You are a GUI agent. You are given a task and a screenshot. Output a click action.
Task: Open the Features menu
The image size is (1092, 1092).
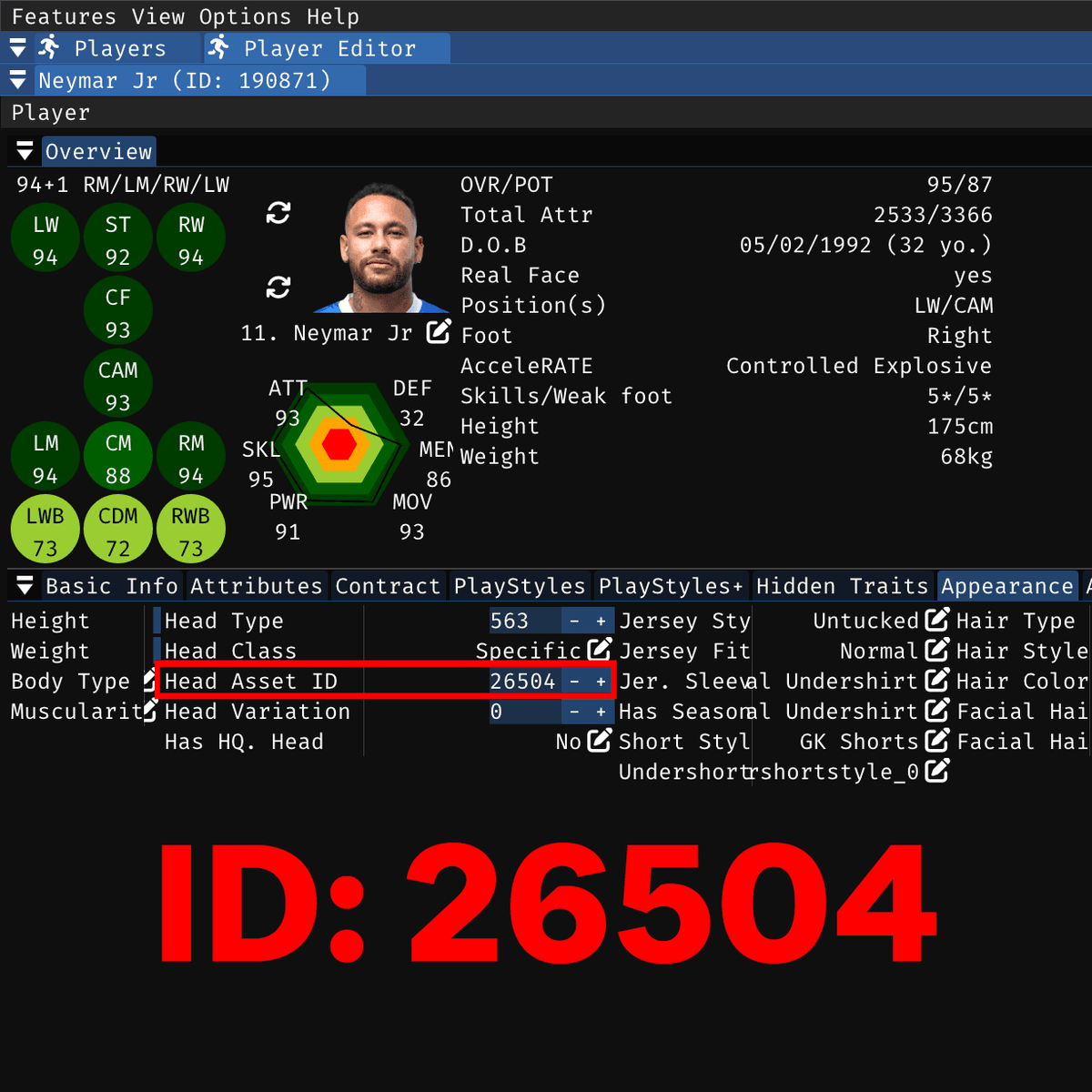(x=64, y=16)
